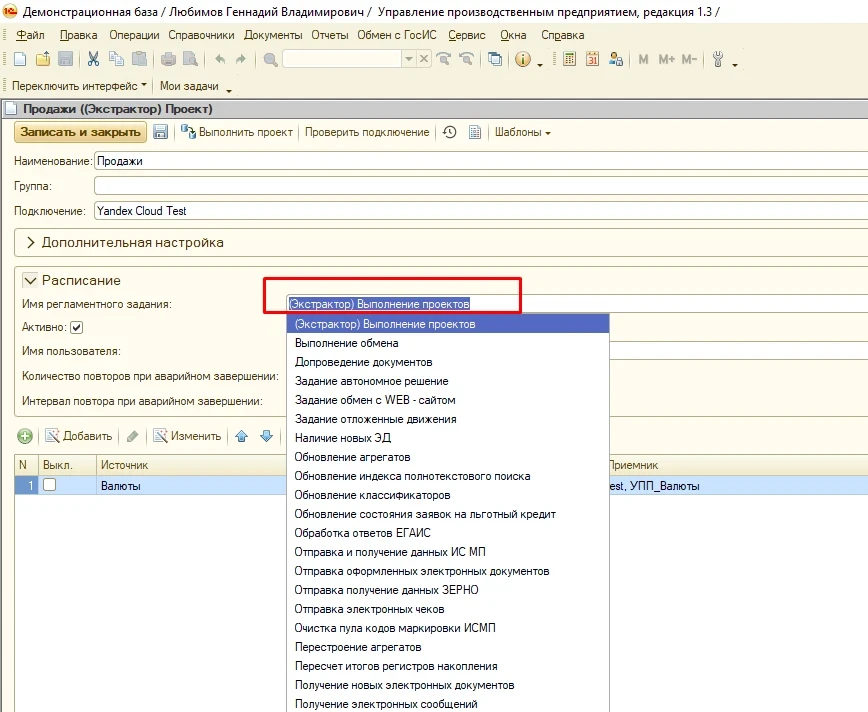Open the calculator icon in top toolbar

[569, 59]
